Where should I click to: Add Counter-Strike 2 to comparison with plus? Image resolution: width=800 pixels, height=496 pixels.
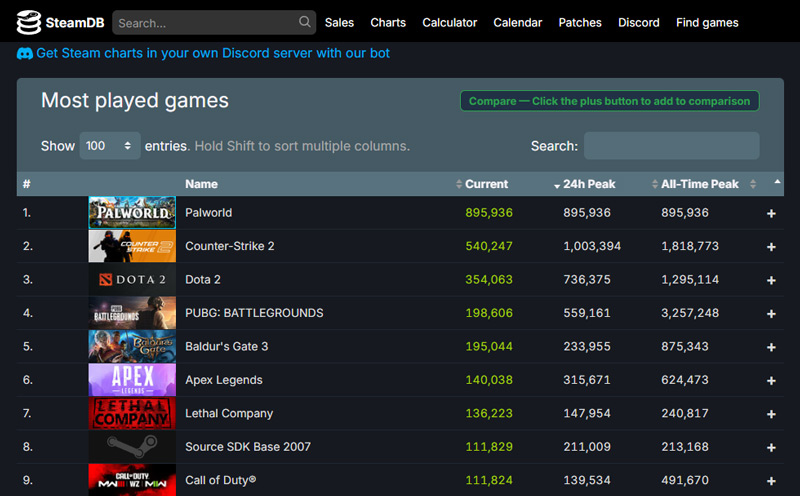[771, 247]
